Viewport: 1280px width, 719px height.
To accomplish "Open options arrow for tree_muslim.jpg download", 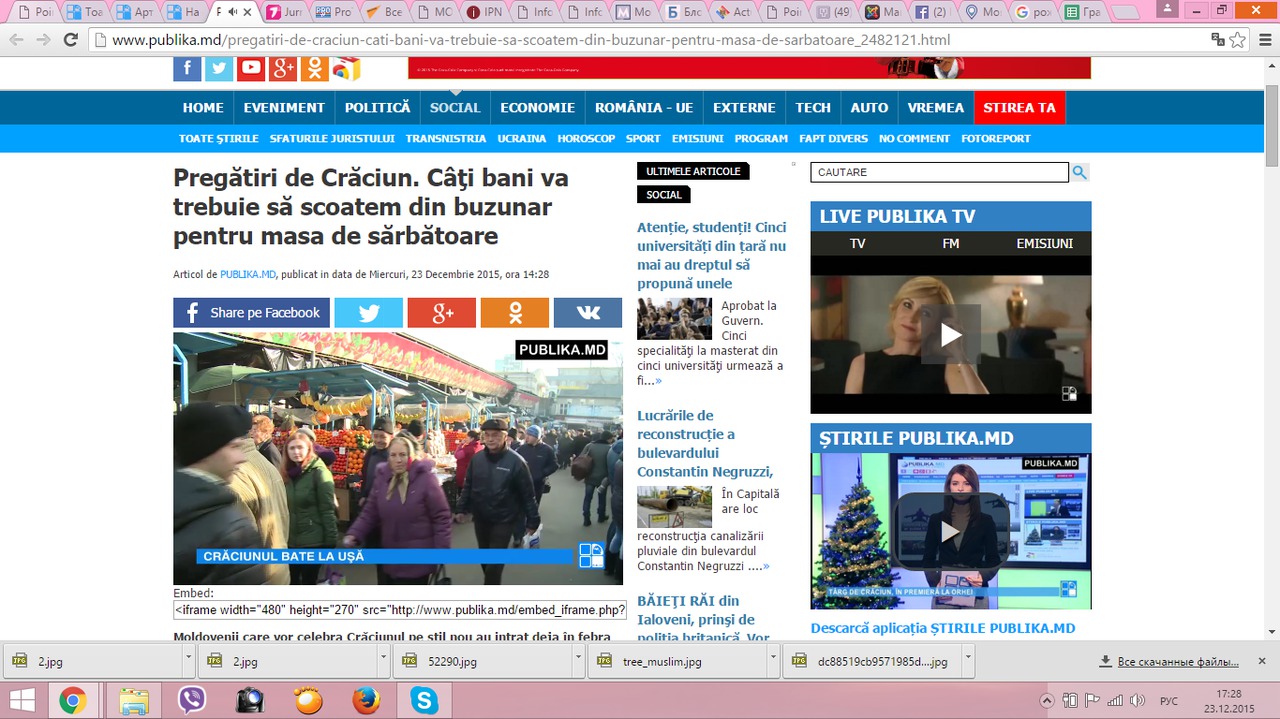I will (773, 661).
